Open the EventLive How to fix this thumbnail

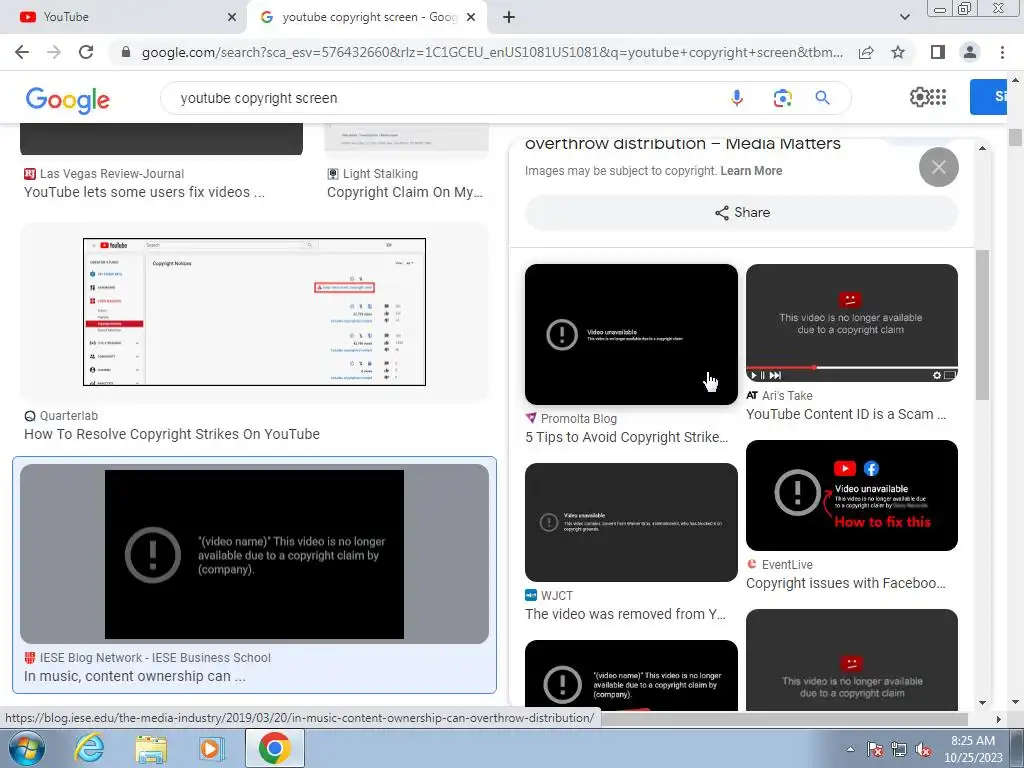pos(852,495)
